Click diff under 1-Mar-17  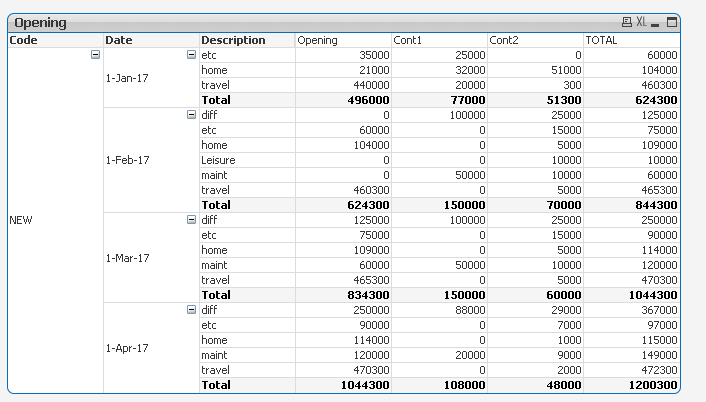point(247,220)
